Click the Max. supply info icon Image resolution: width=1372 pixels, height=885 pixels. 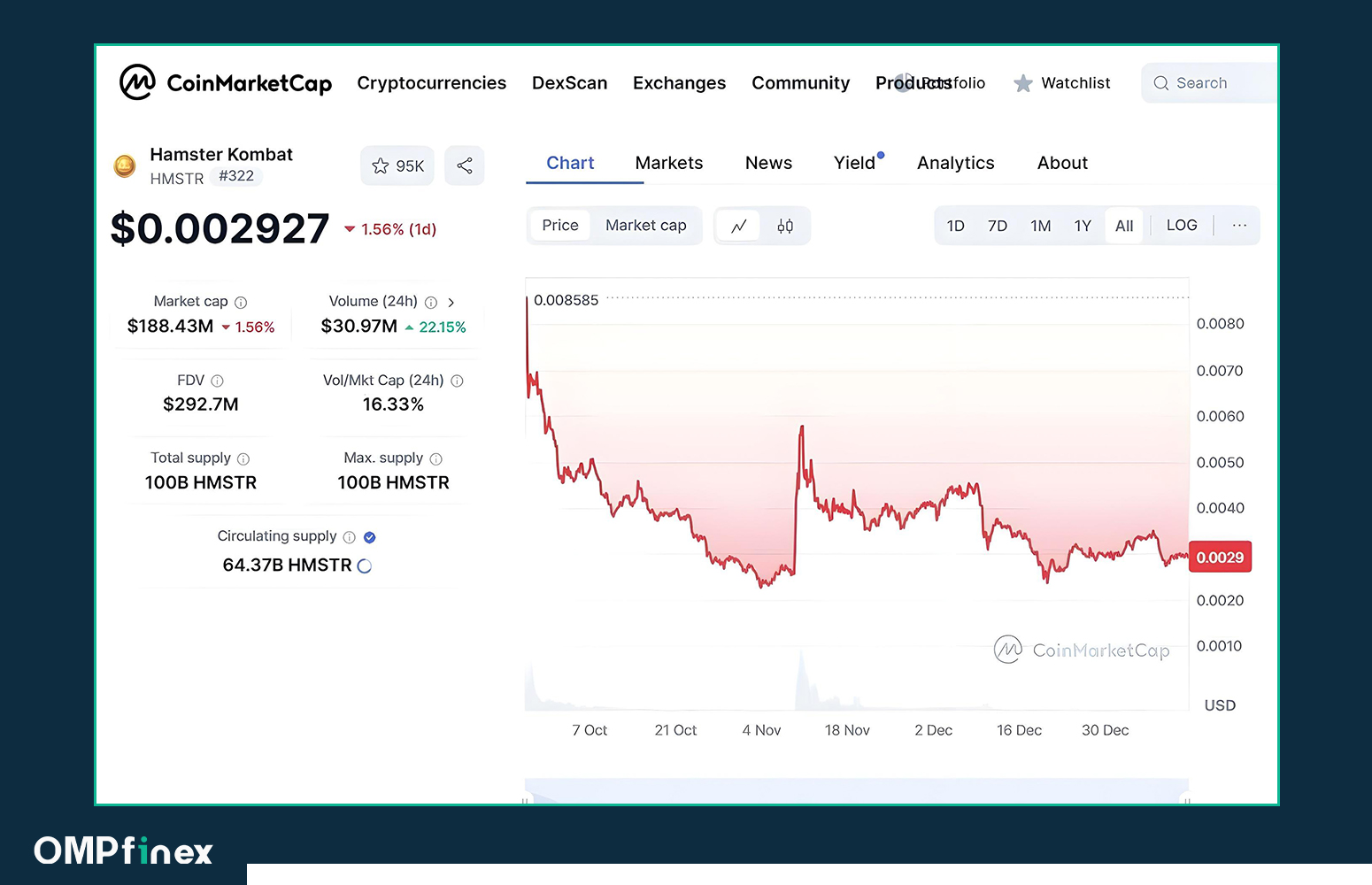[x=436, y=459]
